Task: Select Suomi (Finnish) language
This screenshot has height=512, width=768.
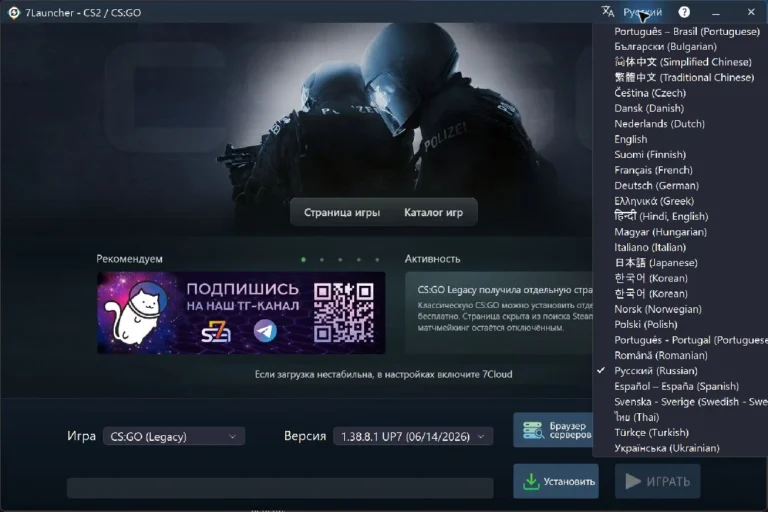Action: click(650, 155)
